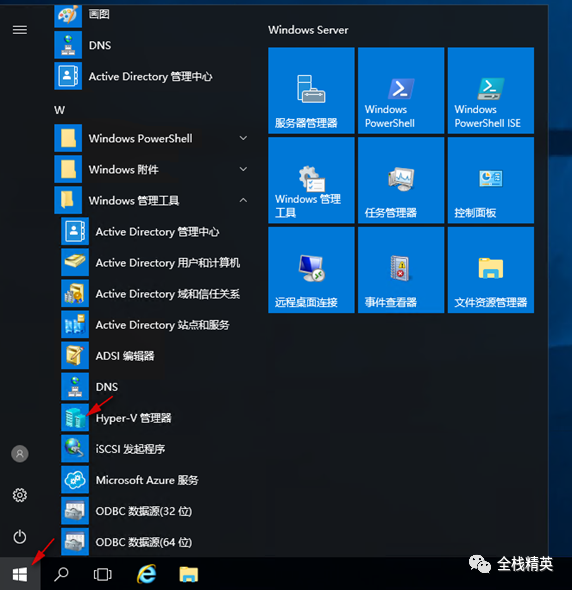Screen dimensions: 572x590
Task: Select "ODBC 数据源(64 位)" text label
Action: point(144,542)
